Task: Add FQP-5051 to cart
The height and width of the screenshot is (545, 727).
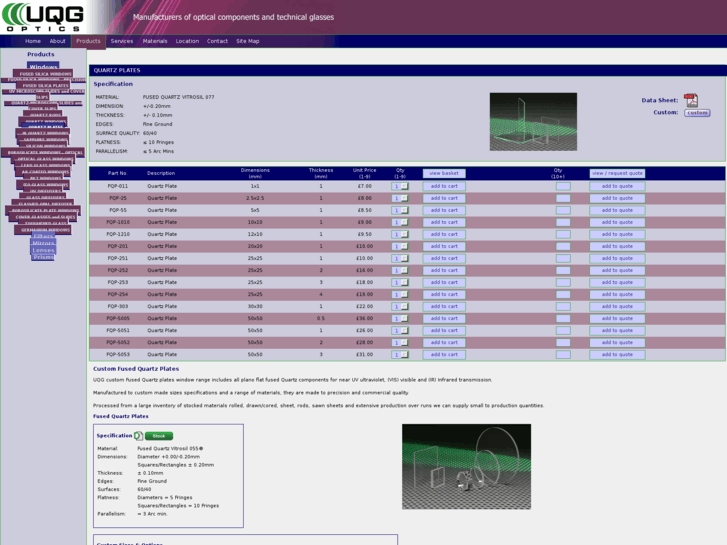Action: click(444, 331)
